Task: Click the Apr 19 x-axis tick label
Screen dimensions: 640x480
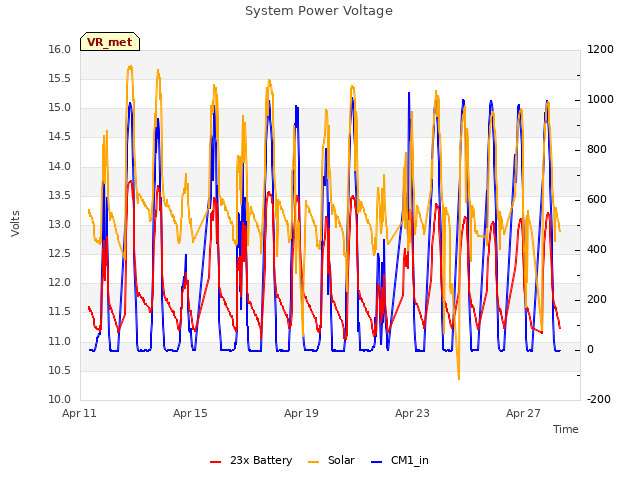Action: [301, 413]
